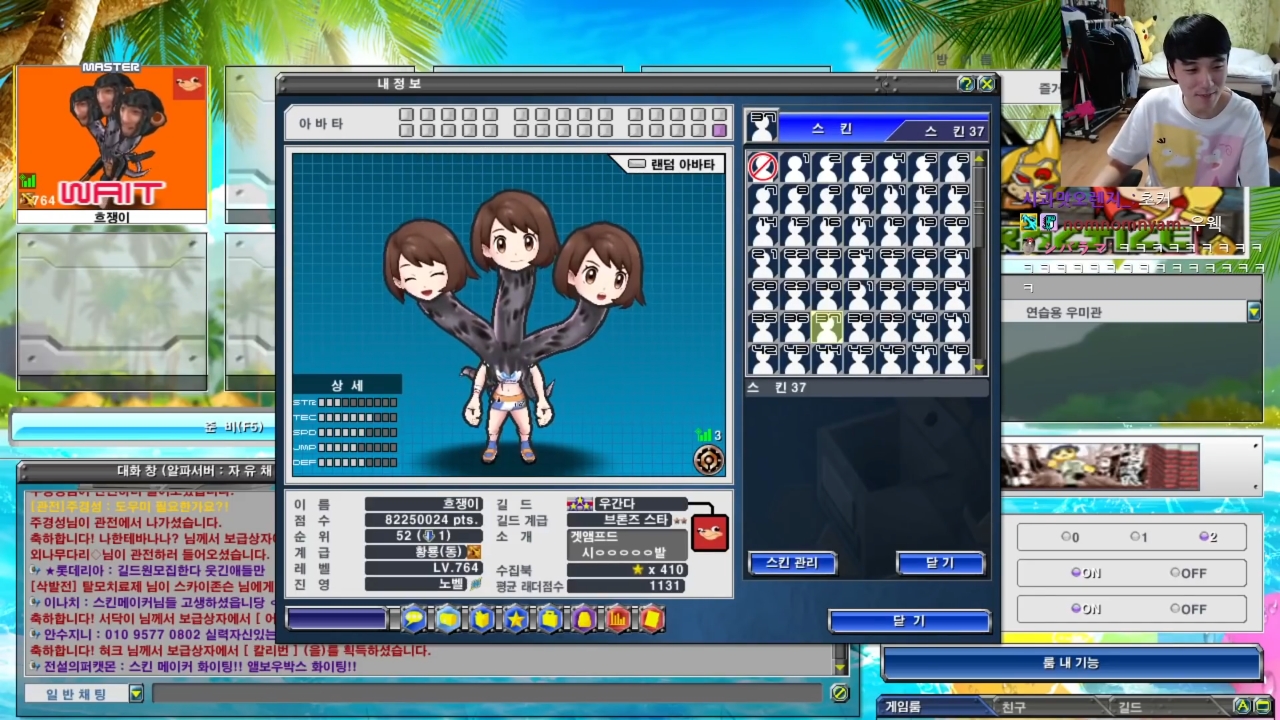Open the red card hexagon icon
The image size is (1280, 720).
click(x=652, y=619)
